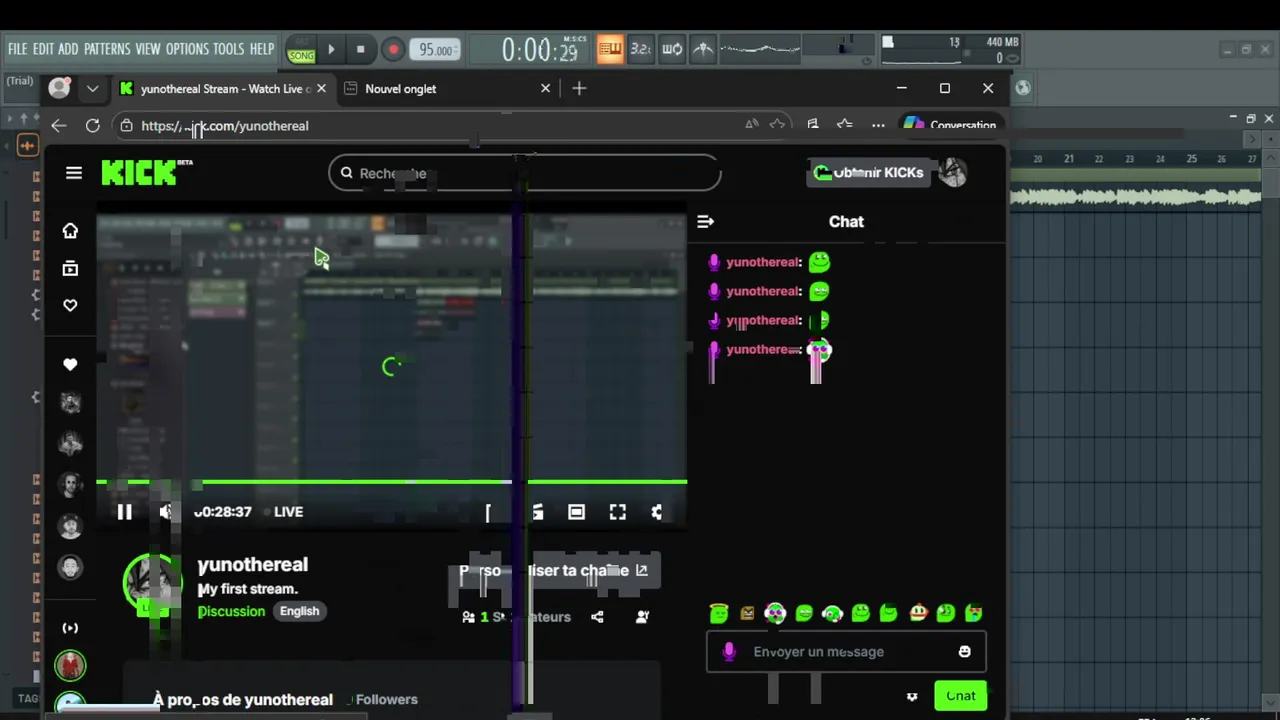Open FL Studio PATTERNS menu
Viewport: 1280px width, 720px height.
pyautogui.click(x=107, y=49)
